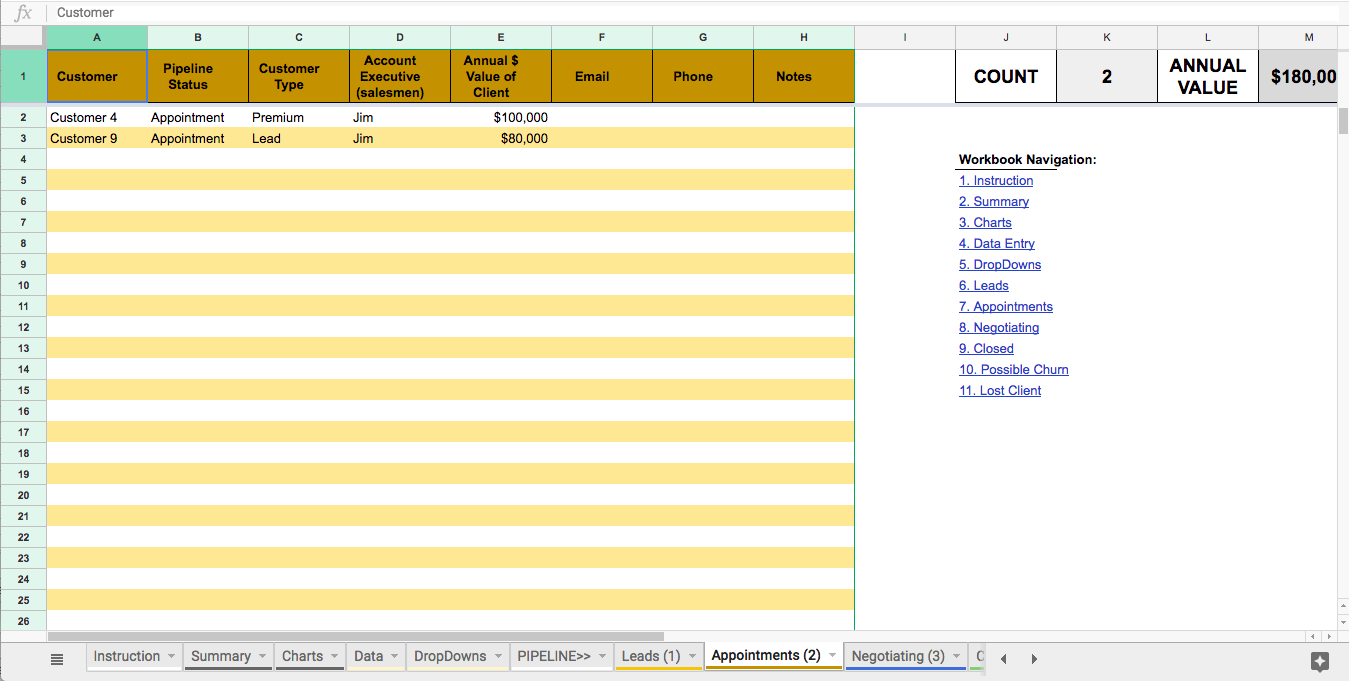Viewport: 1349px width, 681px height.
Task: Open the '2. Summary' navigation link
Action: click(994, 202)
